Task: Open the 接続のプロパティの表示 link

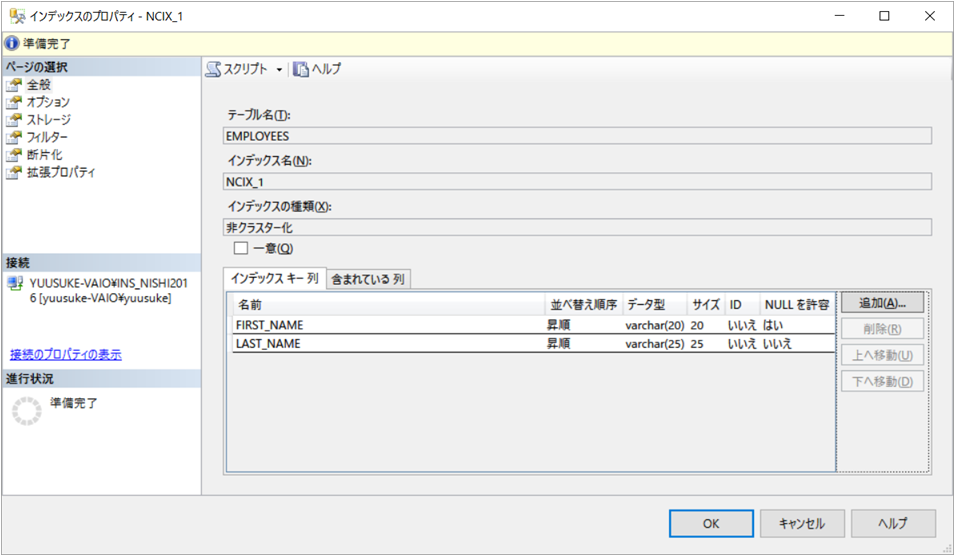Action: [66, 354]
